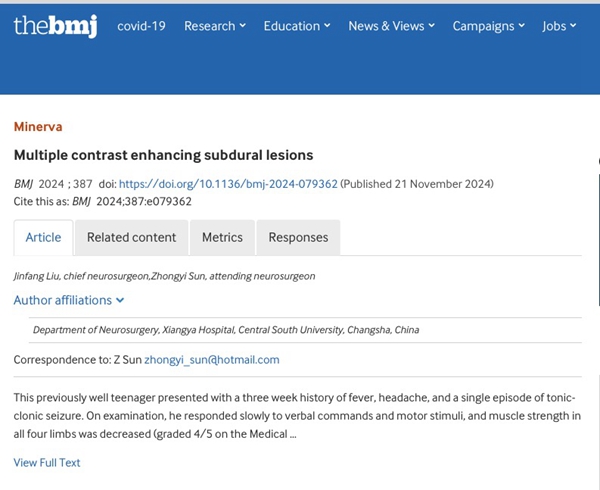Screen dimensions: 600x490
Task: Click the Department of Neurosurgery affiliation text
Action: [226, 330]
